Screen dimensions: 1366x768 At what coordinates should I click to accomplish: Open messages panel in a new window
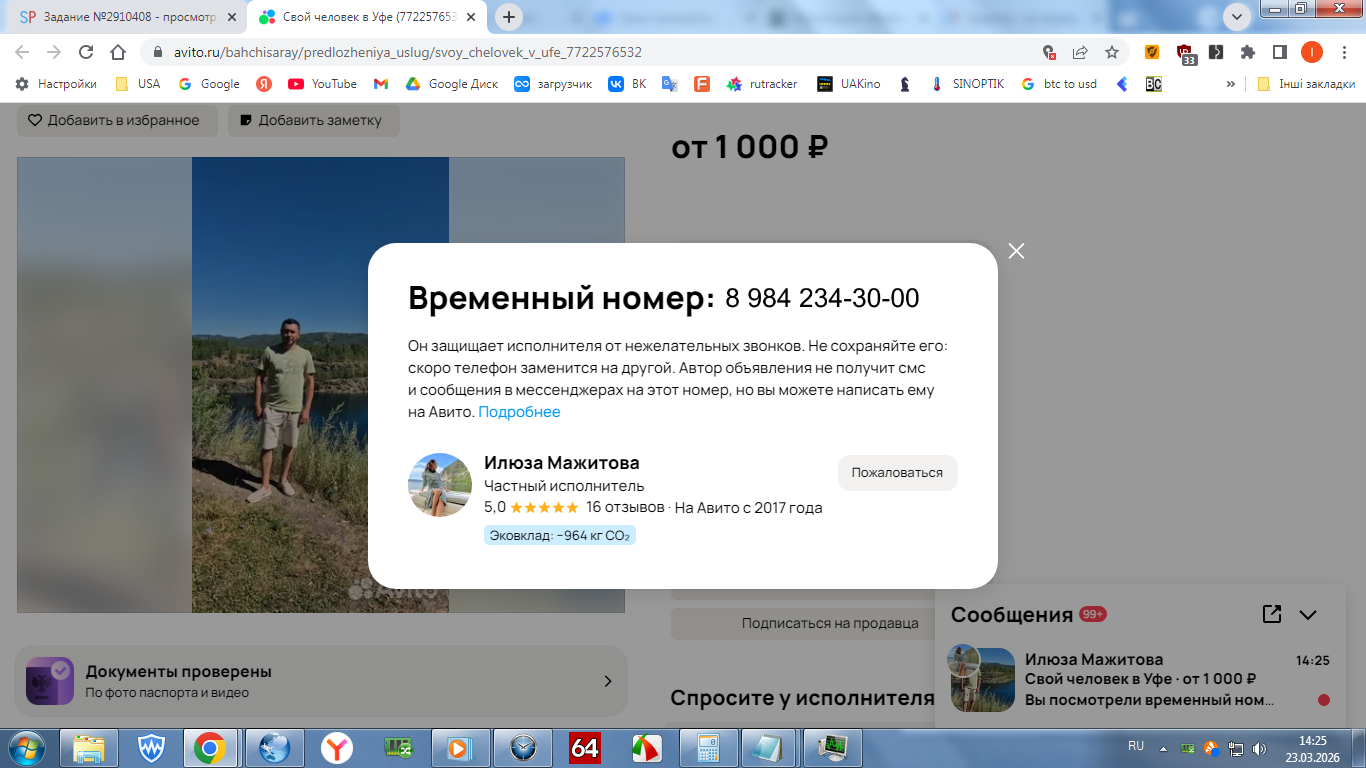[1272, 614]
